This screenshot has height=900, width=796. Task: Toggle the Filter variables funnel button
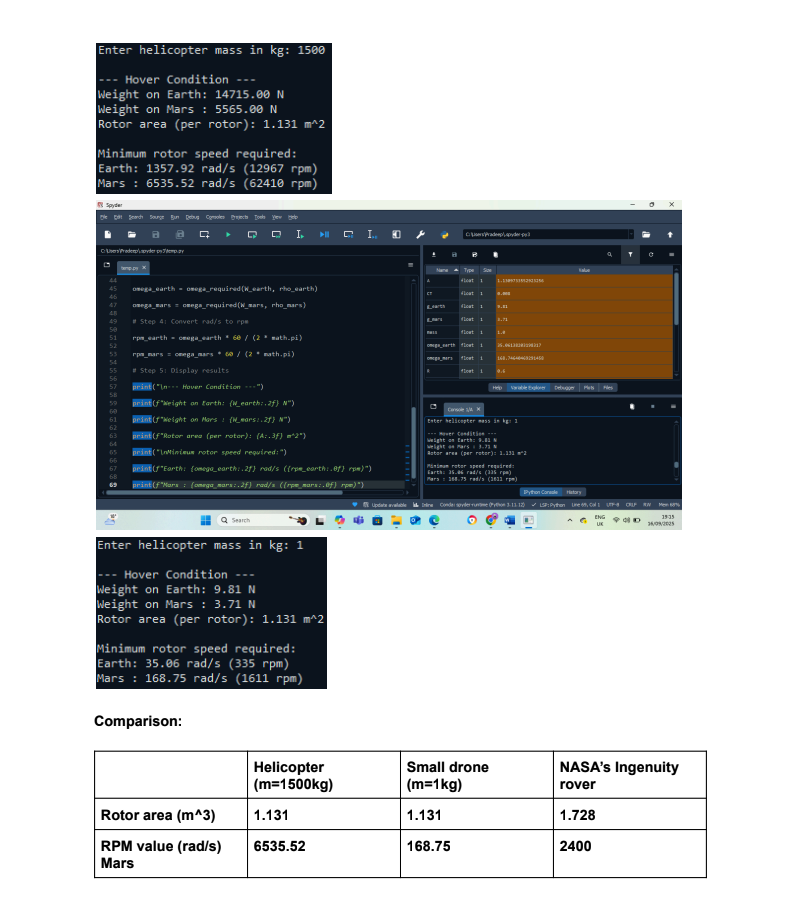click(x=630, y=254)
